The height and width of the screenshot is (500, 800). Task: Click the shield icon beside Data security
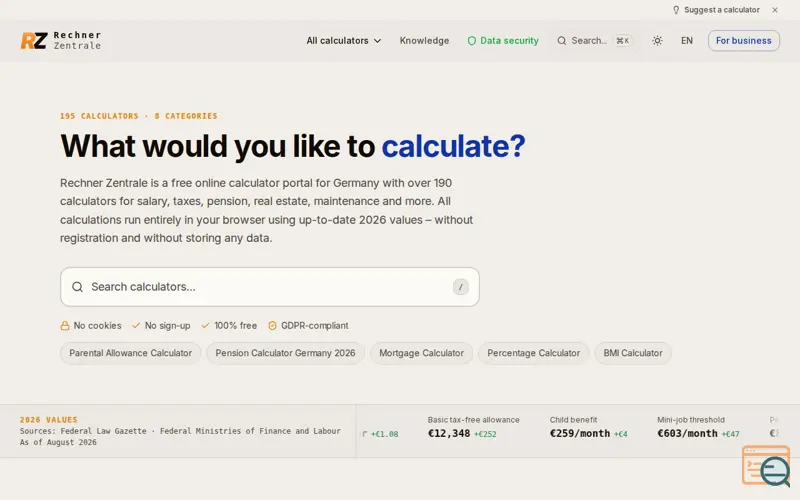(472, 40)
